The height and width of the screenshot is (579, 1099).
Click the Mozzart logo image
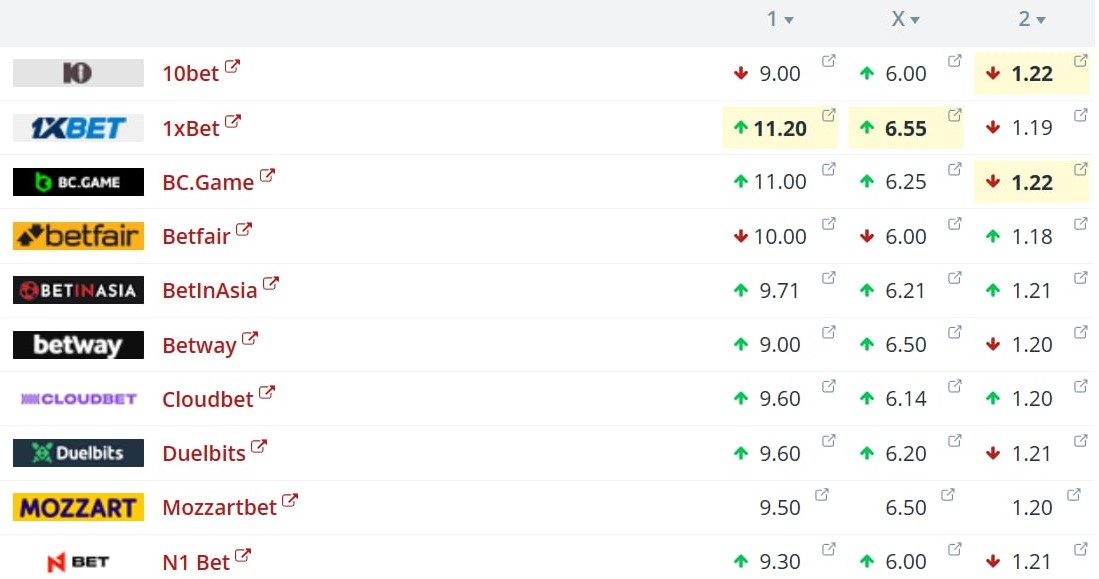[78, 508]
